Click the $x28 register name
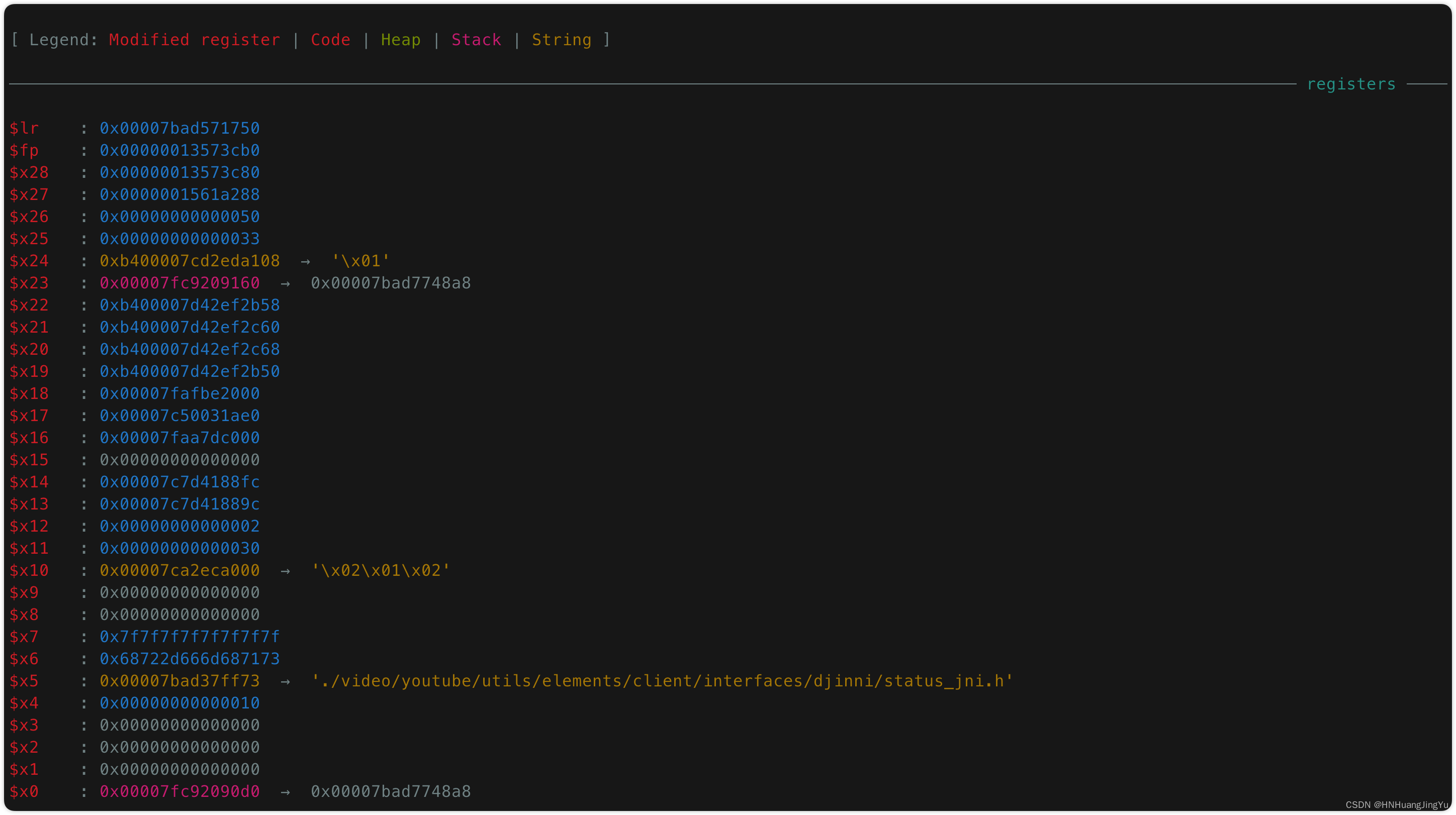This screenshot has width=1456, height=815. pos(29,172)
